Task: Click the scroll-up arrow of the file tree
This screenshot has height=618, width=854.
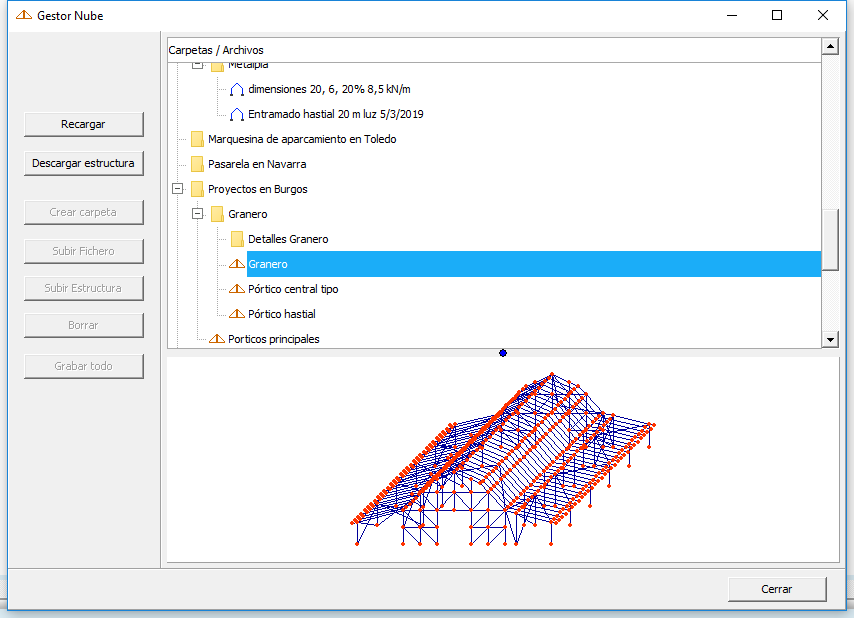Action: [x=829, y=46]
